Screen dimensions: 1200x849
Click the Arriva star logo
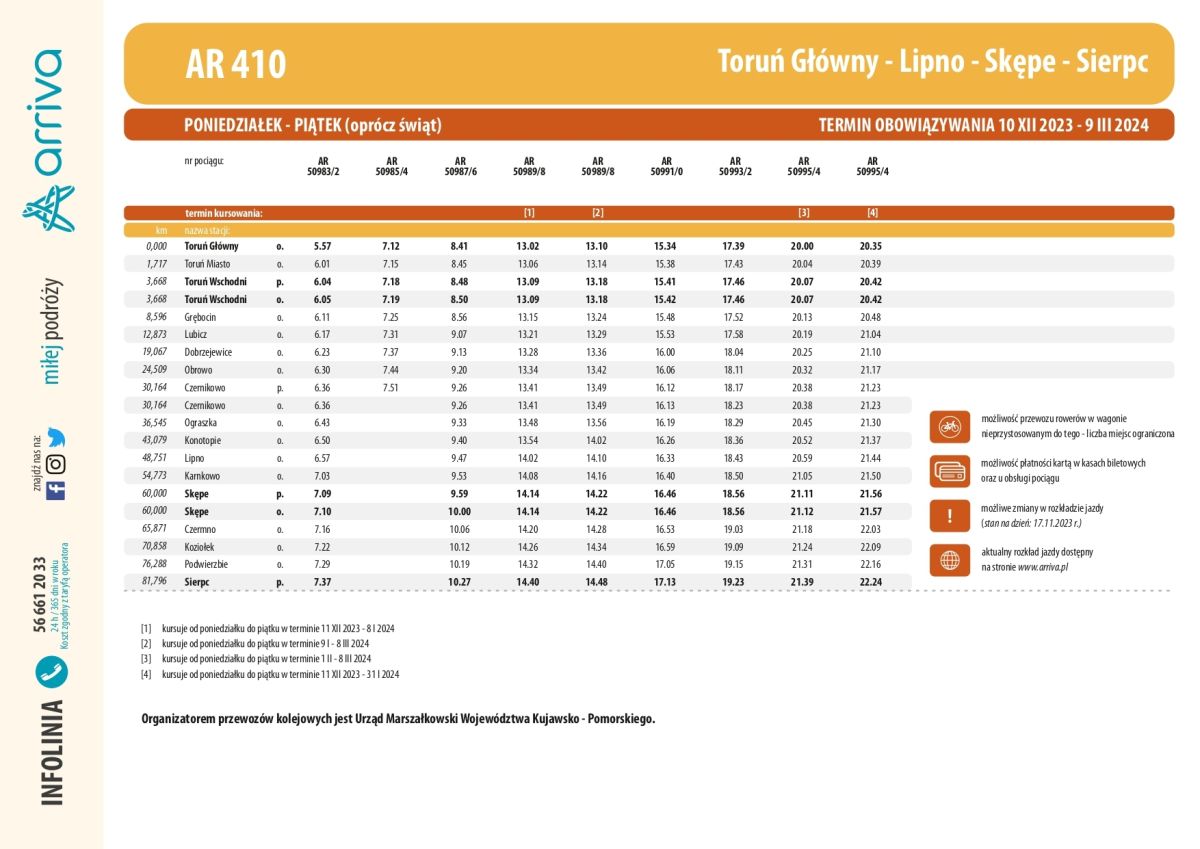(x=51, y=211)
